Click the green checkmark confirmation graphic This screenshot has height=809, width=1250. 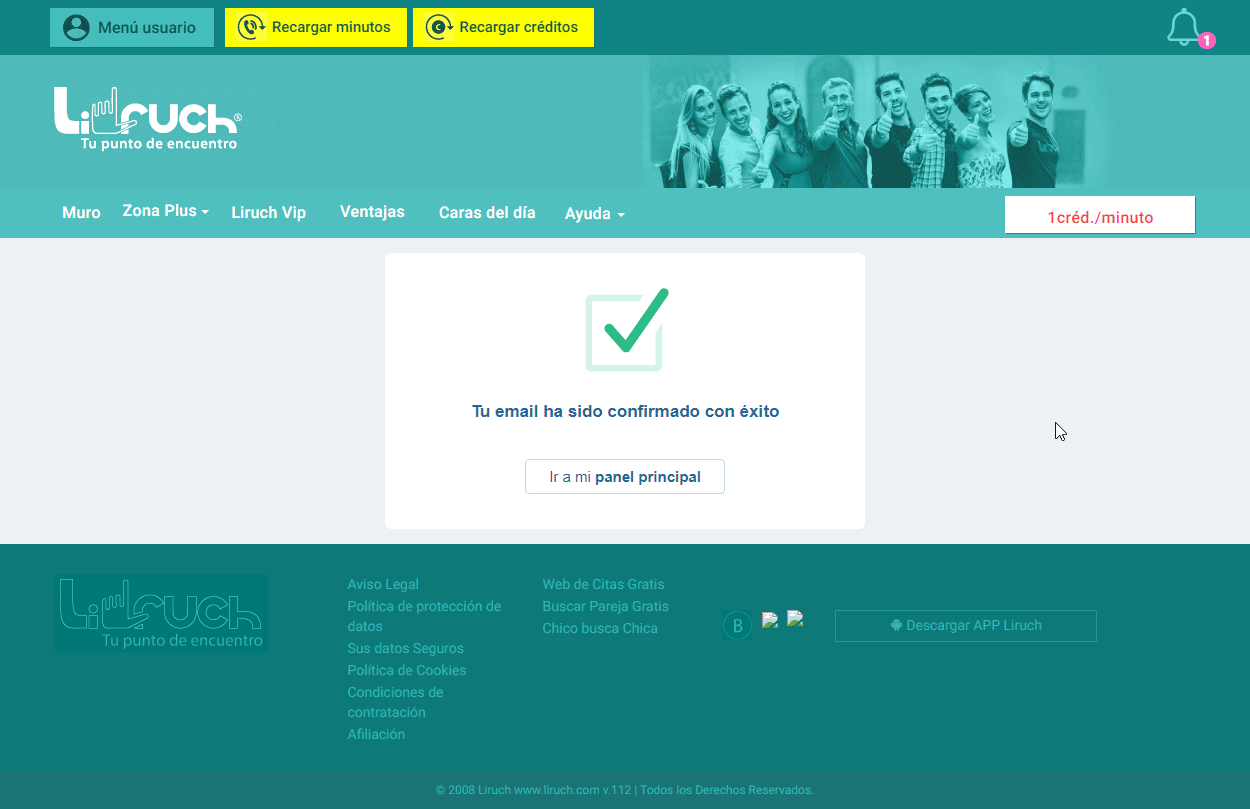[625, 330]
